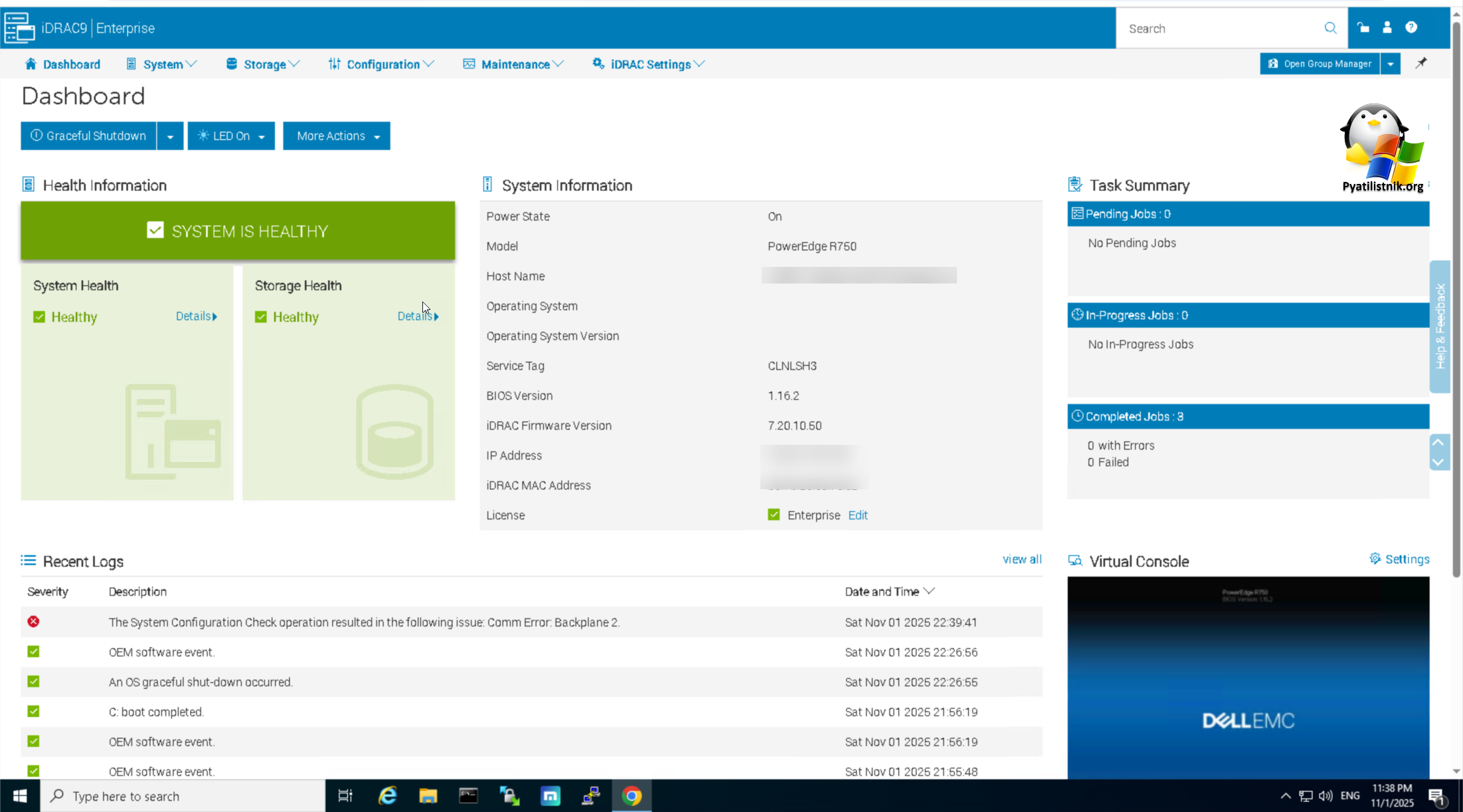This screenshot has height=812, width=1463.
Task: Sort logs using Date and Time chevron
Action: [929, 591]
